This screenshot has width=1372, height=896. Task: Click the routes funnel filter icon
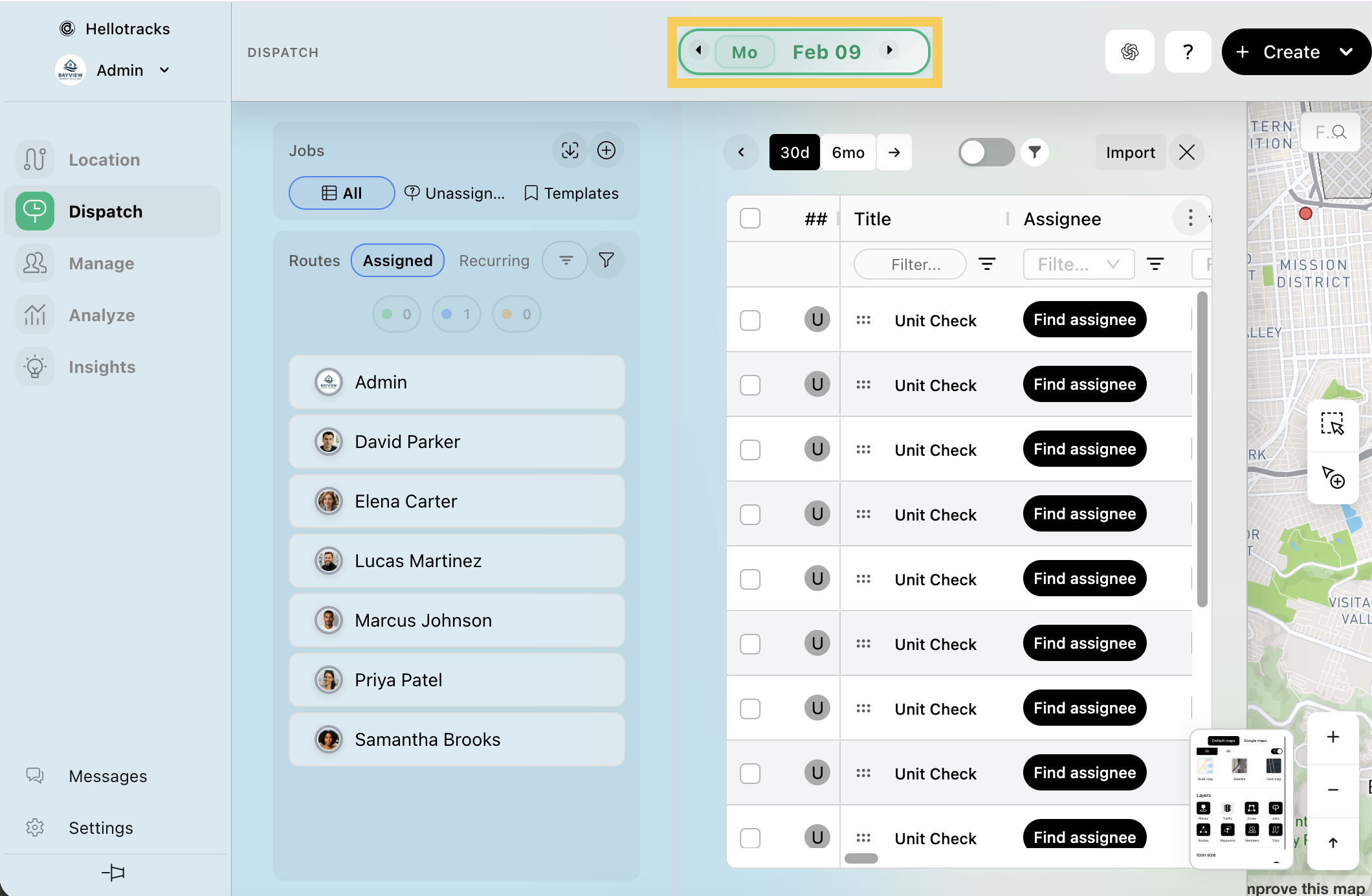[x=606, y=260]
